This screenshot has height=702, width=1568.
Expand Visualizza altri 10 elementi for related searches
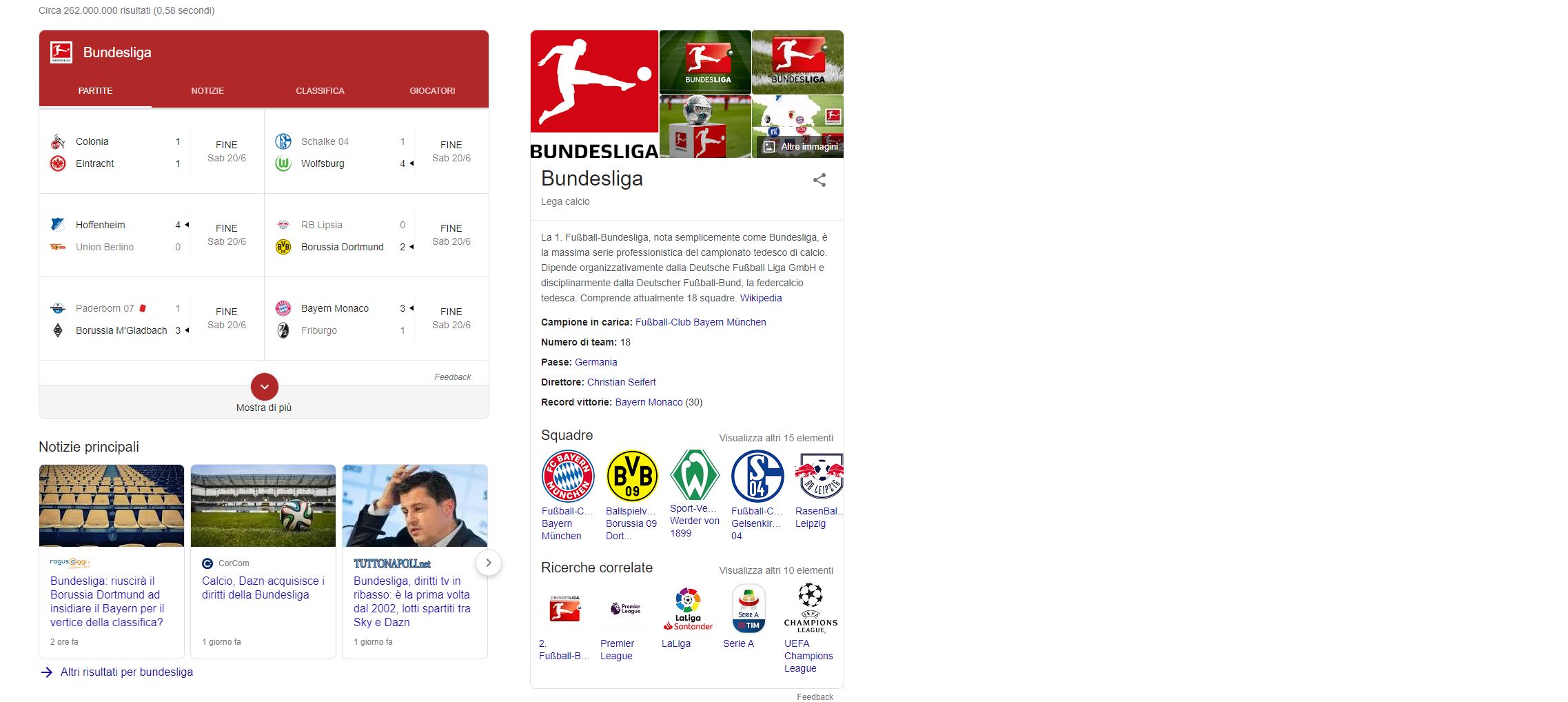(x=776, y=570)
